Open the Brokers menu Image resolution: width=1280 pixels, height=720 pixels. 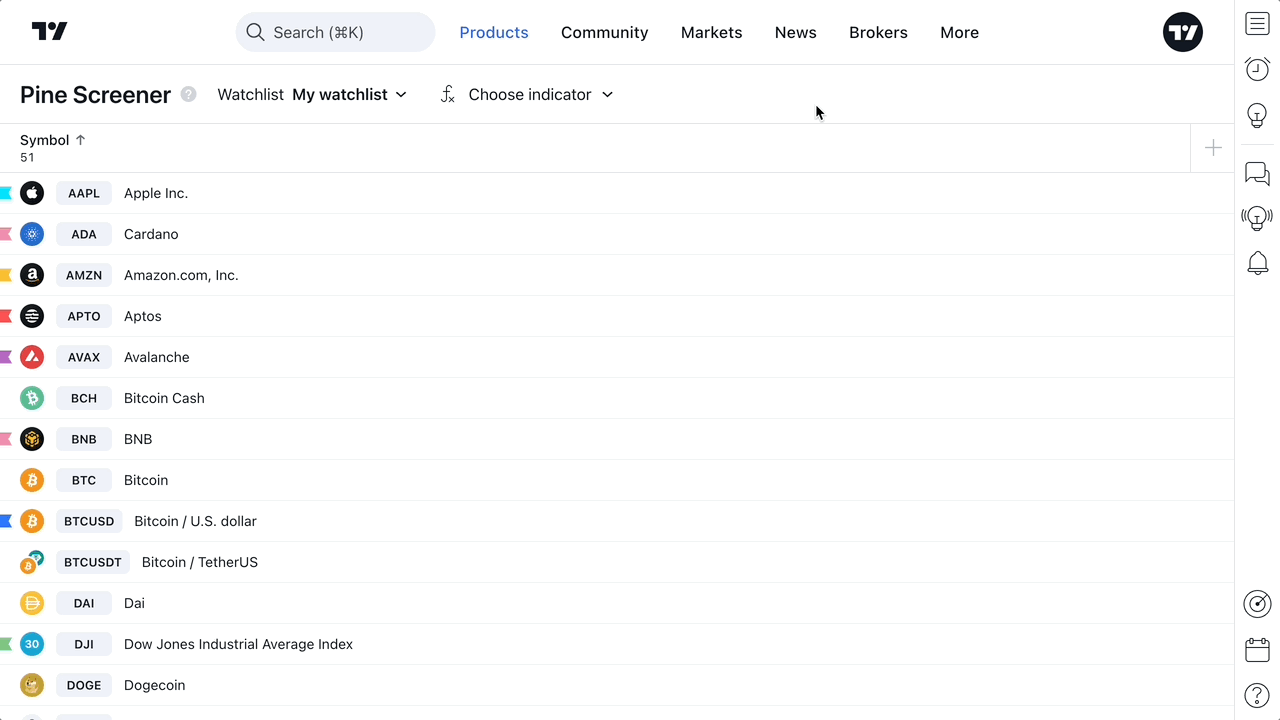(878, 32)
